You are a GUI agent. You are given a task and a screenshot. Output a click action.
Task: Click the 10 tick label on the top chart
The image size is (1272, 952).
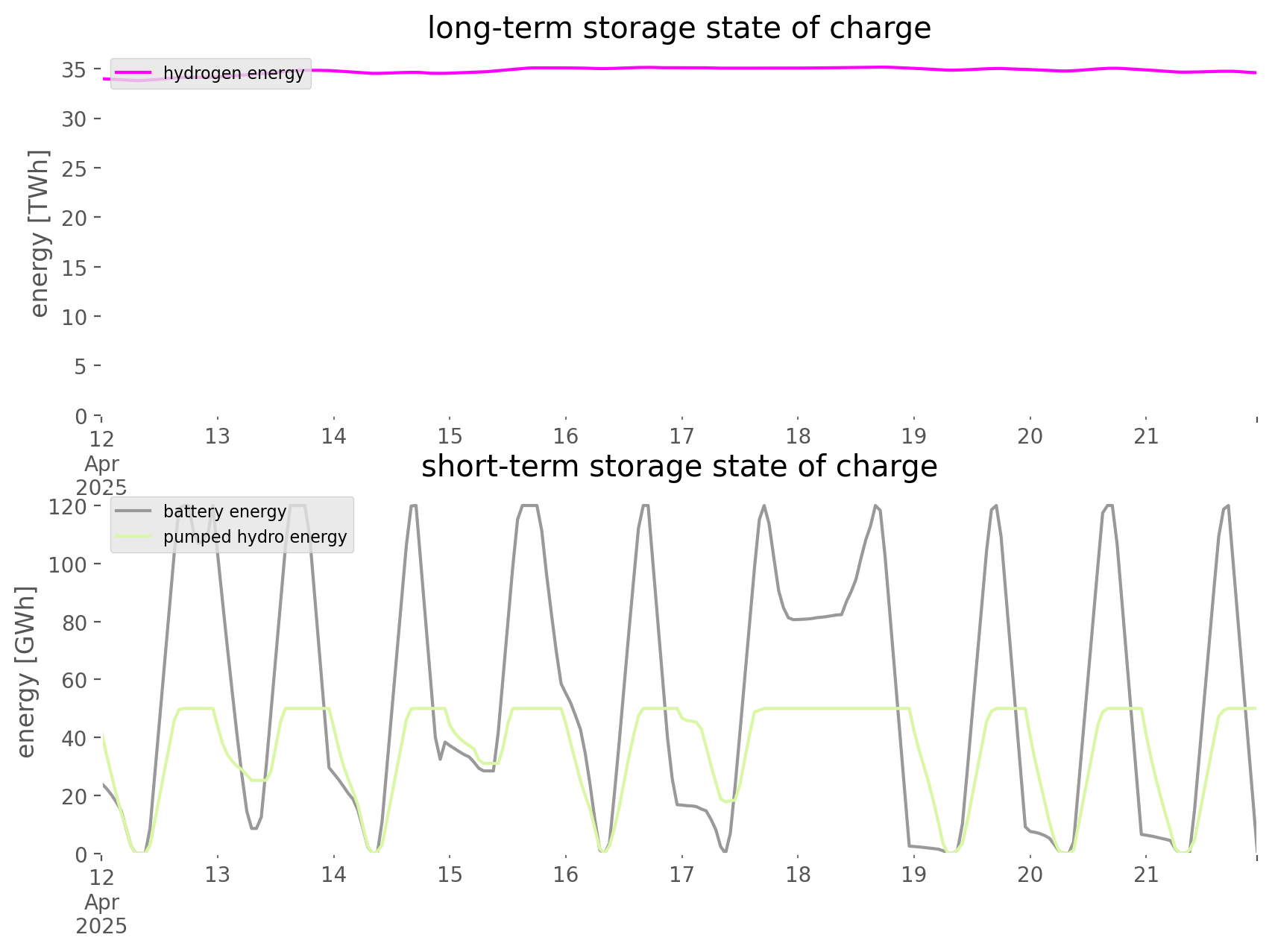click(75, 318)
